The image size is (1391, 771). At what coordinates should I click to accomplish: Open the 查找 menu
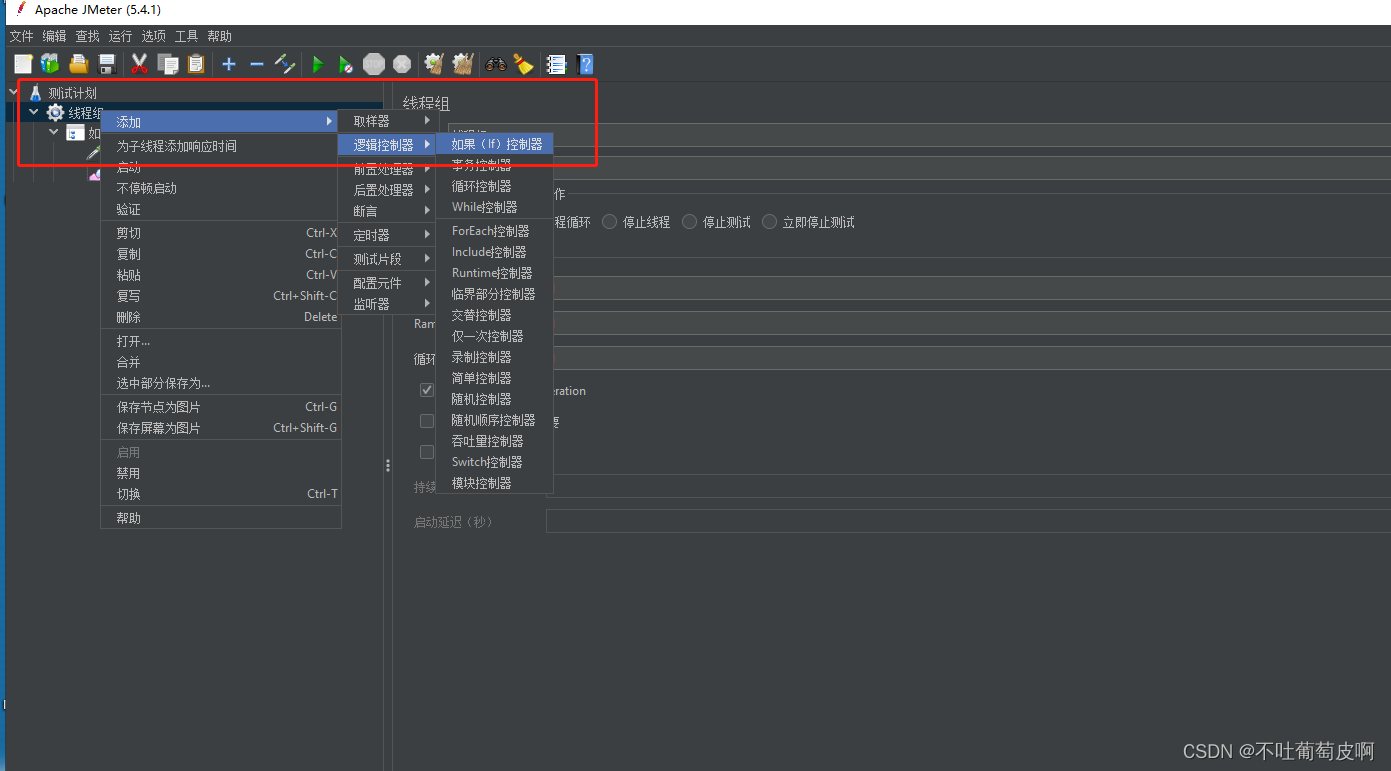[x=88, y=36]
